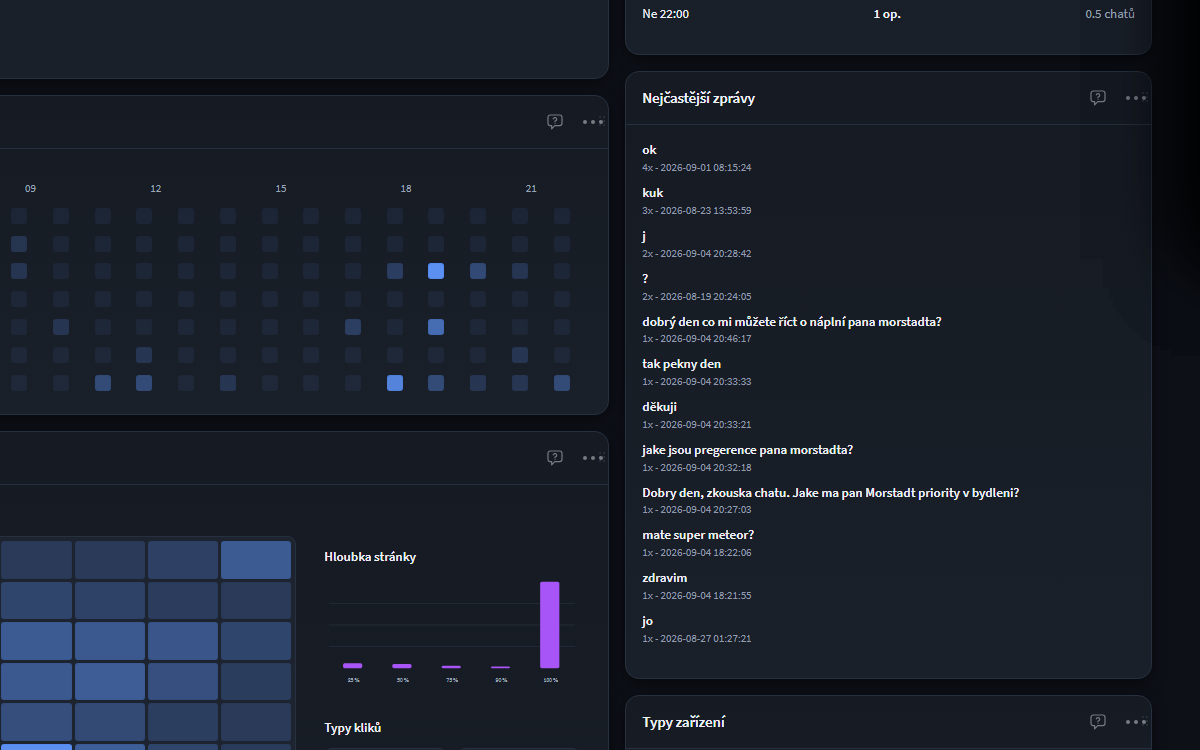This screenshot has height=750, width=1200.
Task: Click the 09 hour label on heatmap
Action: click(31, 188)
